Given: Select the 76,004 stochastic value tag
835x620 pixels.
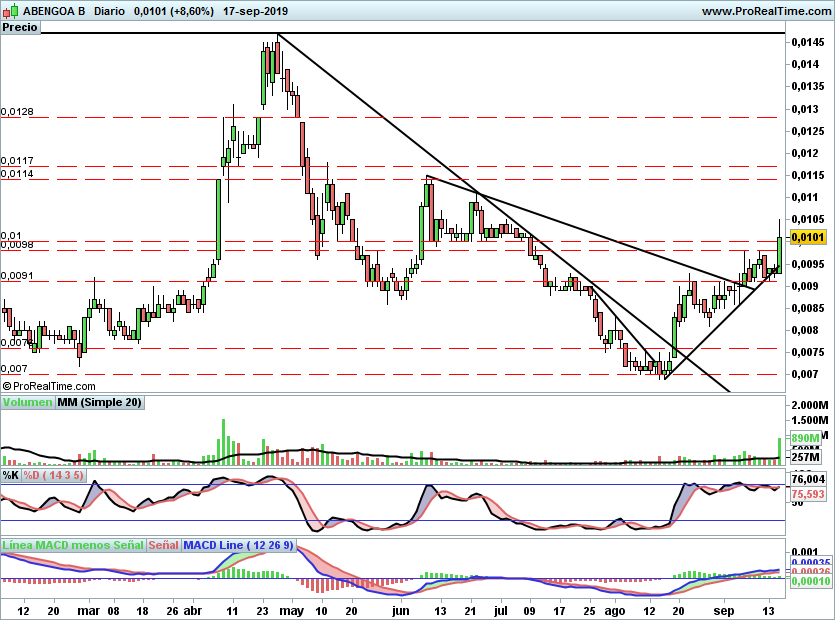Looking at the screenshot, I should [x=808, y=479].
